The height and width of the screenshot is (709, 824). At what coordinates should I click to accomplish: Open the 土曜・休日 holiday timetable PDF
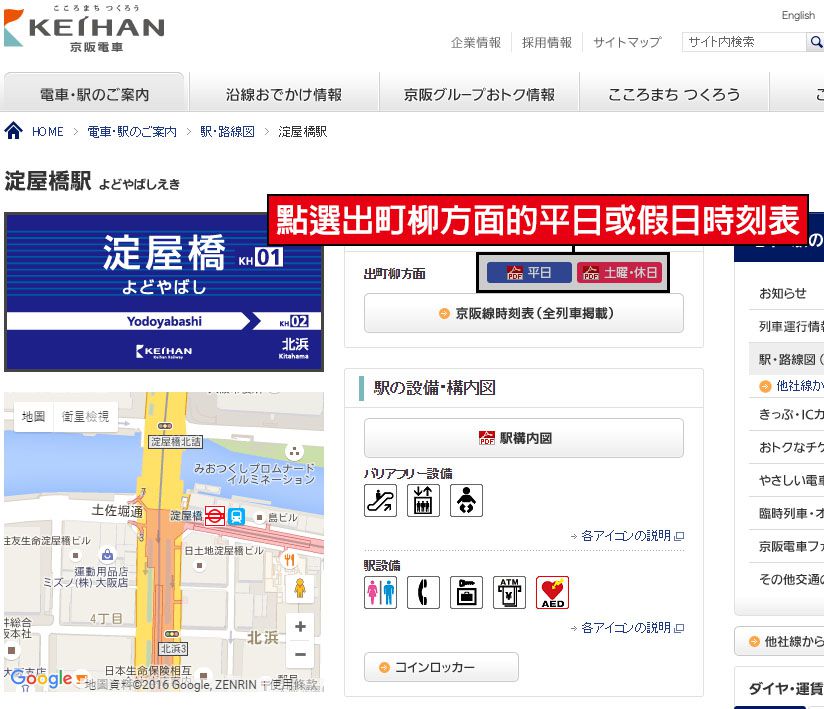620,273
